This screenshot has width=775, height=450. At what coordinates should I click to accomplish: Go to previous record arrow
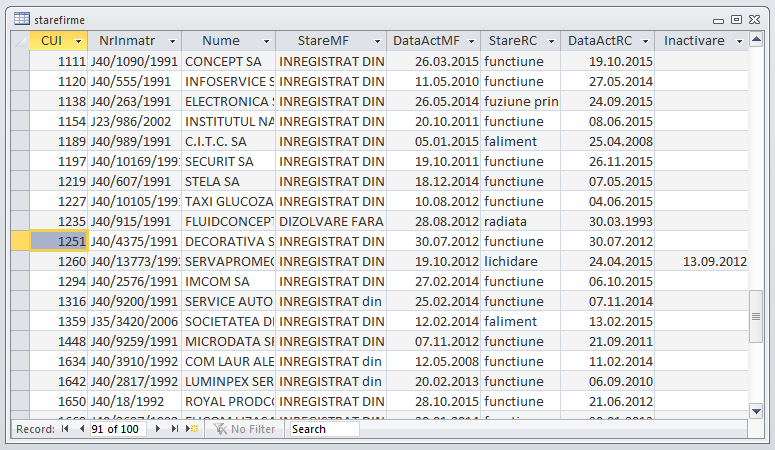(81, 429)
